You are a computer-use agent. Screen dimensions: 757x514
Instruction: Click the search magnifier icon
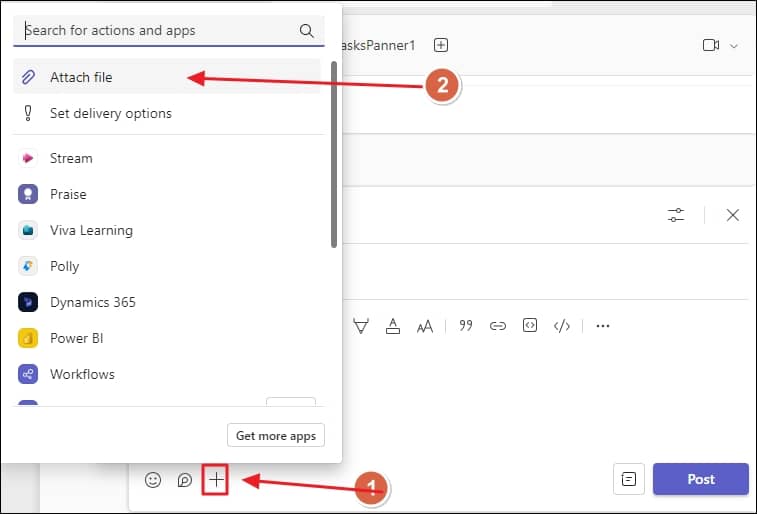[307, 30]
